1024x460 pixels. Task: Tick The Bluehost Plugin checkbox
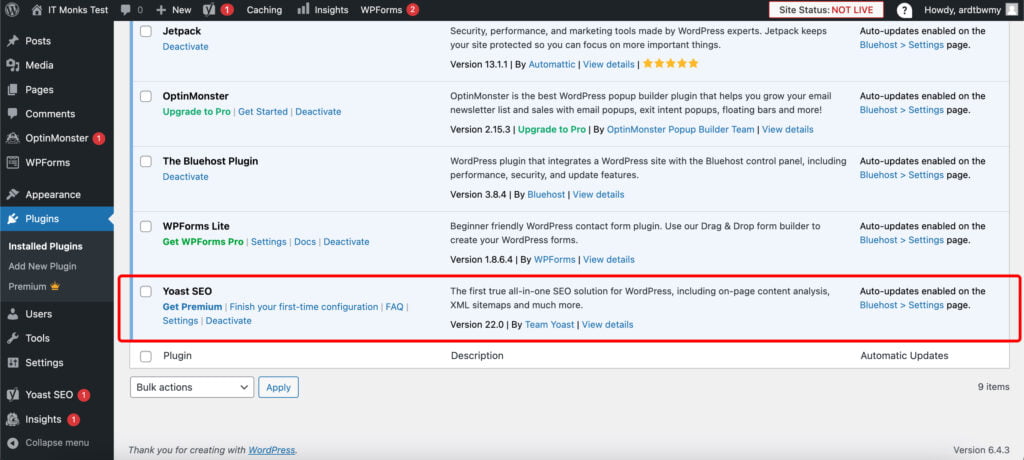pyautogui.click(x=146, y=161)
